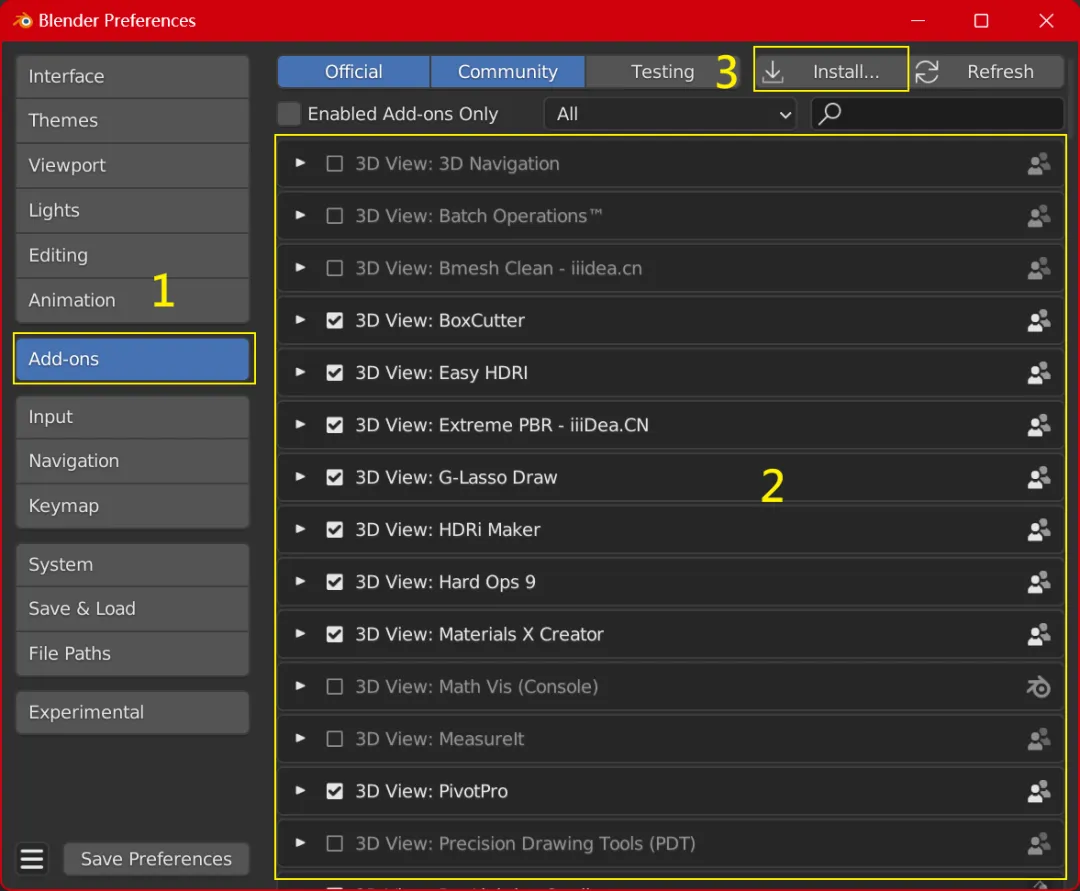Expand the 3D Navigation add-on details
1080x891 pixels.
[300, 163]
